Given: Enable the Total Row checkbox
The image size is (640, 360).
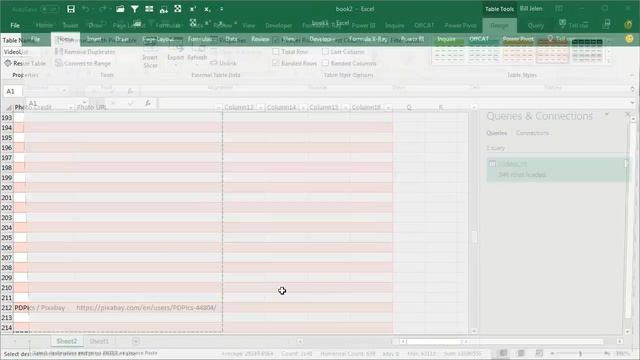Looking at the screenshot, I should pyautogui.click(x=276, y=52).
